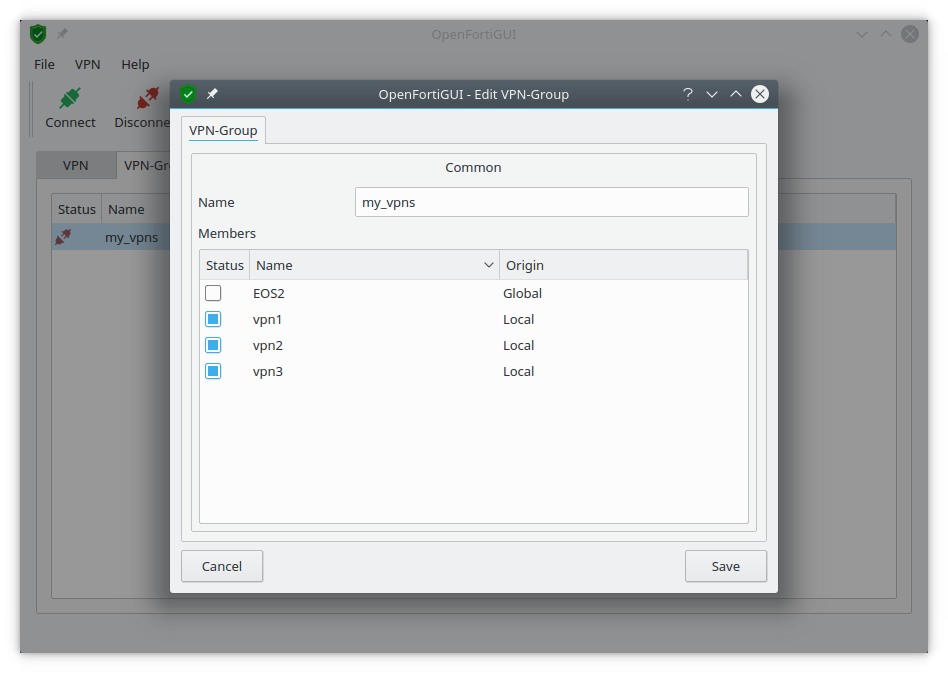This screenshot has height=673, width=948.
Task: Select the vpn2 member name
Action: (268, 346)
